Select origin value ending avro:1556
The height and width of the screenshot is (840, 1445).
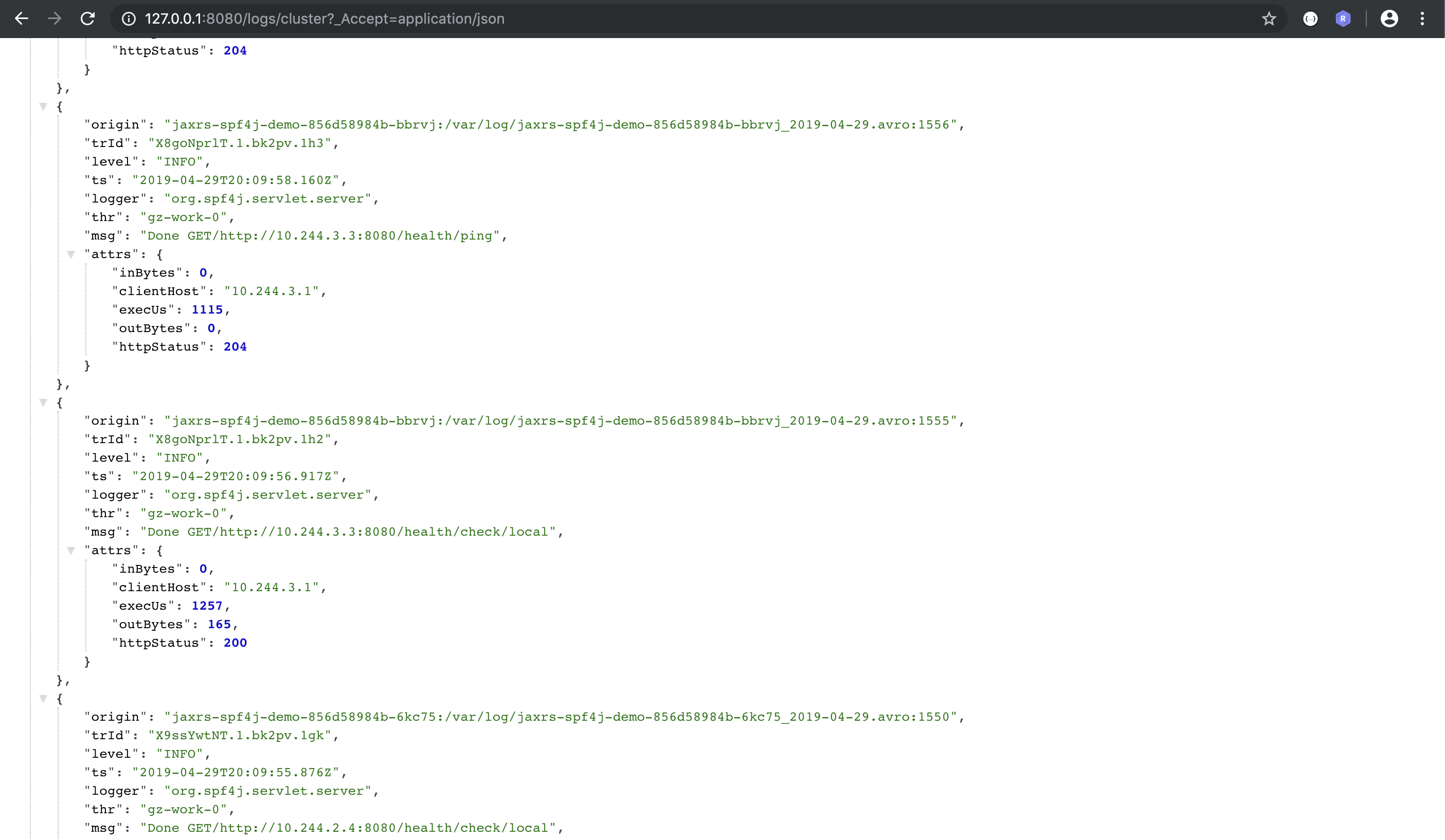(x=561, y=124)
